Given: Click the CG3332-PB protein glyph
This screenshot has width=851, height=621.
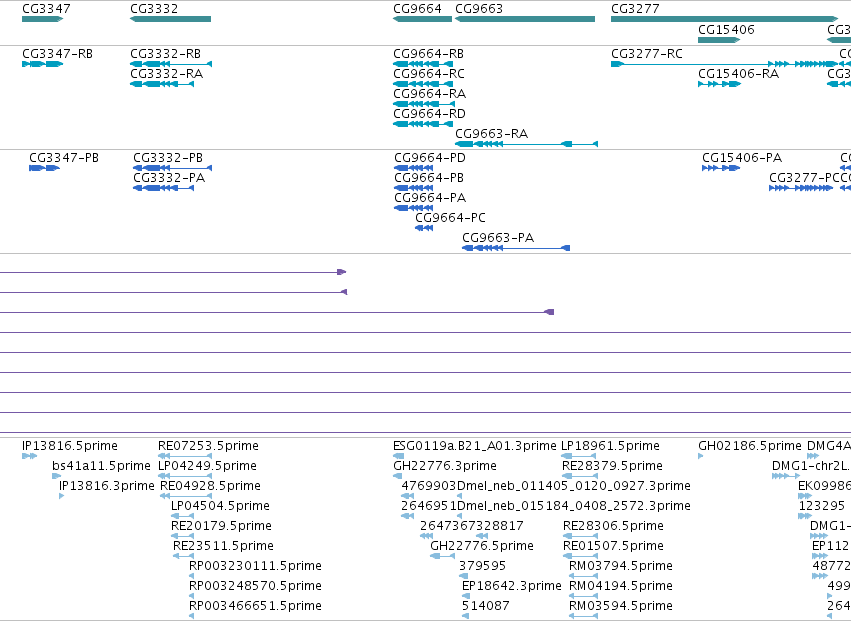Looking at the screenshot, I should (173, 168).
